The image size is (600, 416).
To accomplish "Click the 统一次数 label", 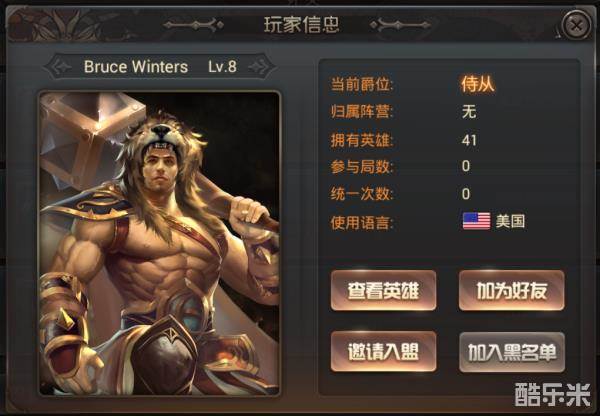I will [x=362, y=194].
